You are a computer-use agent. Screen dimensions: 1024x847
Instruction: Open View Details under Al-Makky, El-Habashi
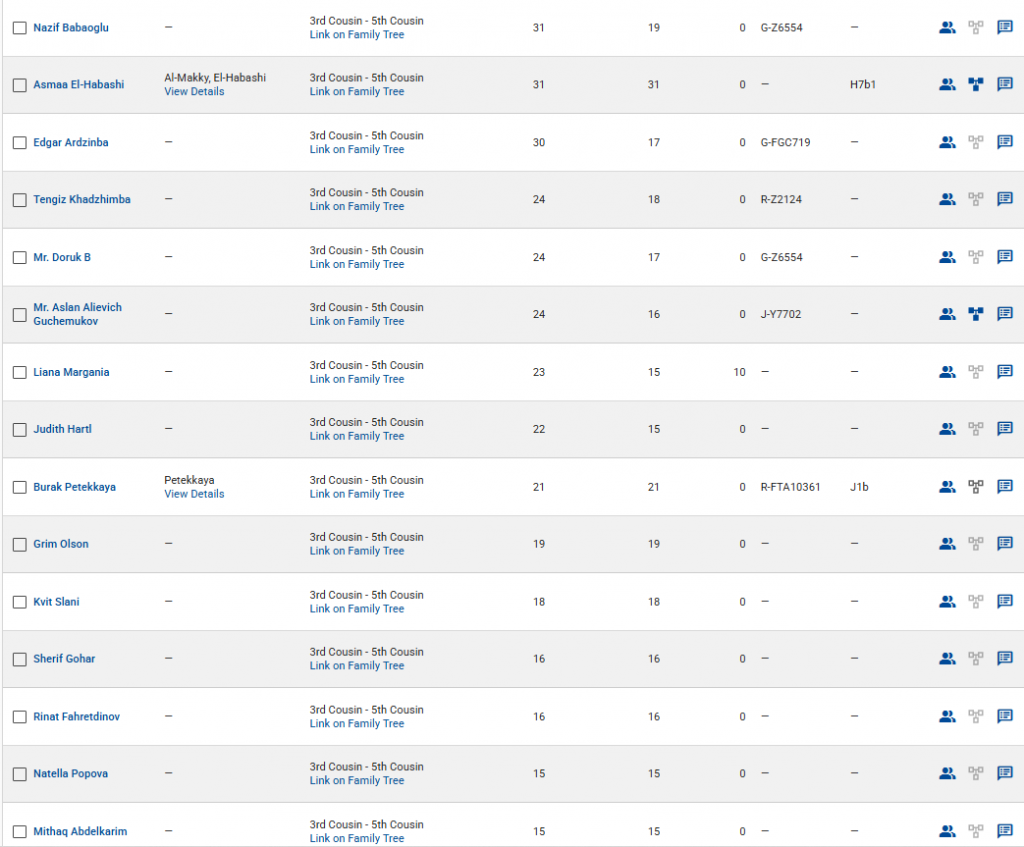point(194,92)
